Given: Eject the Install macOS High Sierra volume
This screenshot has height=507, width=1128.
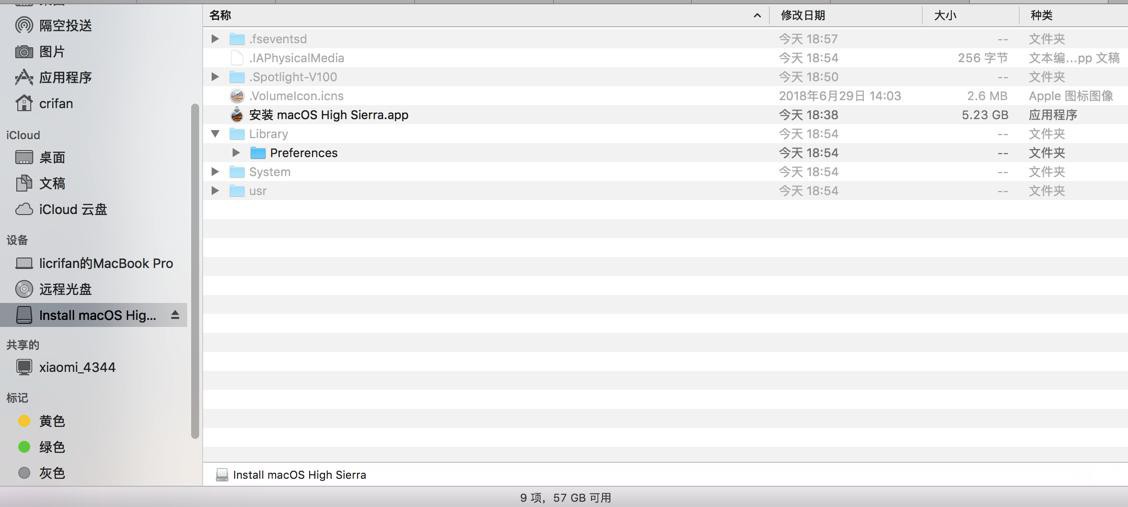Looking at the screenshot, I should (175, 315).
